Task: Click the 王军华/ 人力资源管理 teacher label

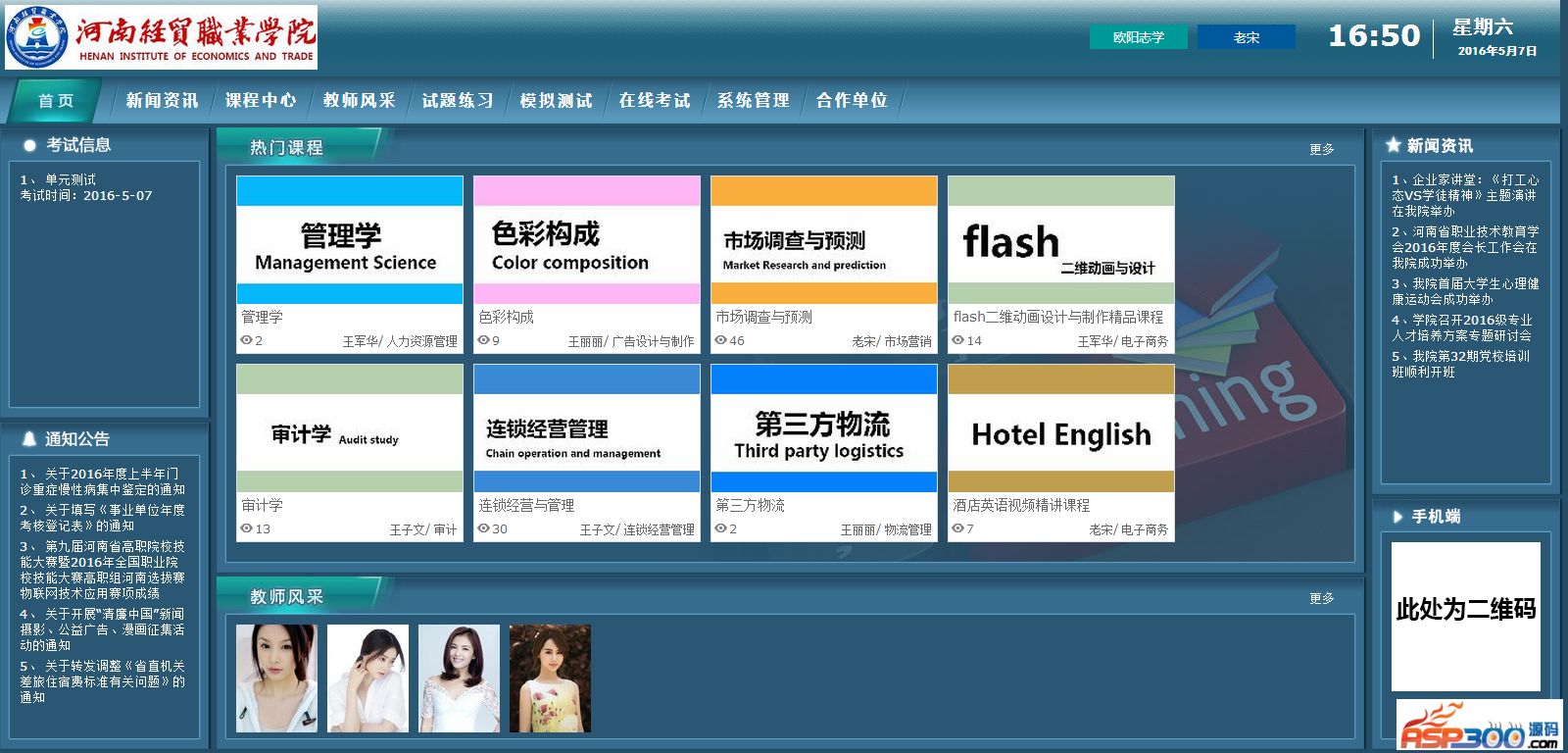Action: (x=400, y=341)
